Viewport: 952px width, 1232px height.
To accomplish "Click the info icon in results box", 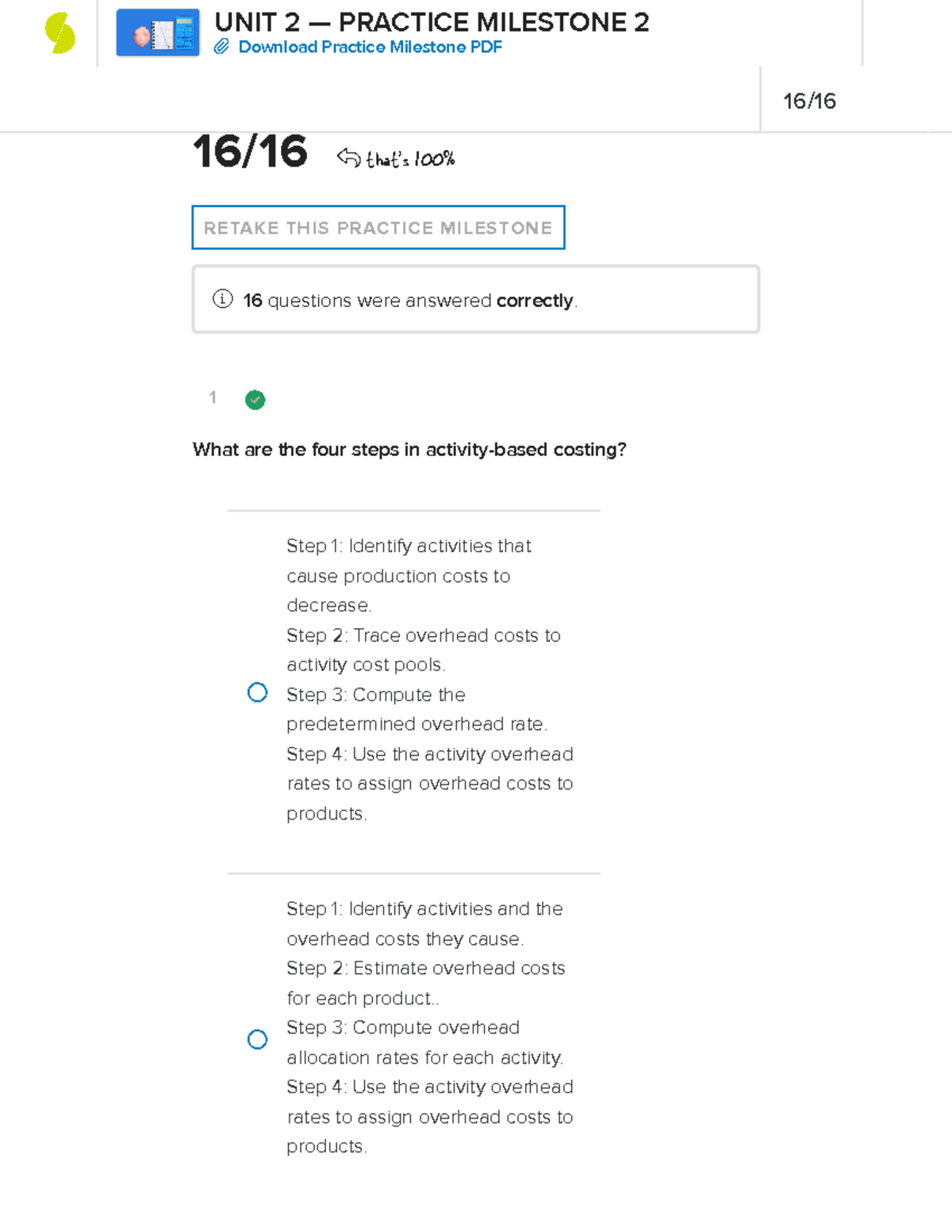I will 223,299.
